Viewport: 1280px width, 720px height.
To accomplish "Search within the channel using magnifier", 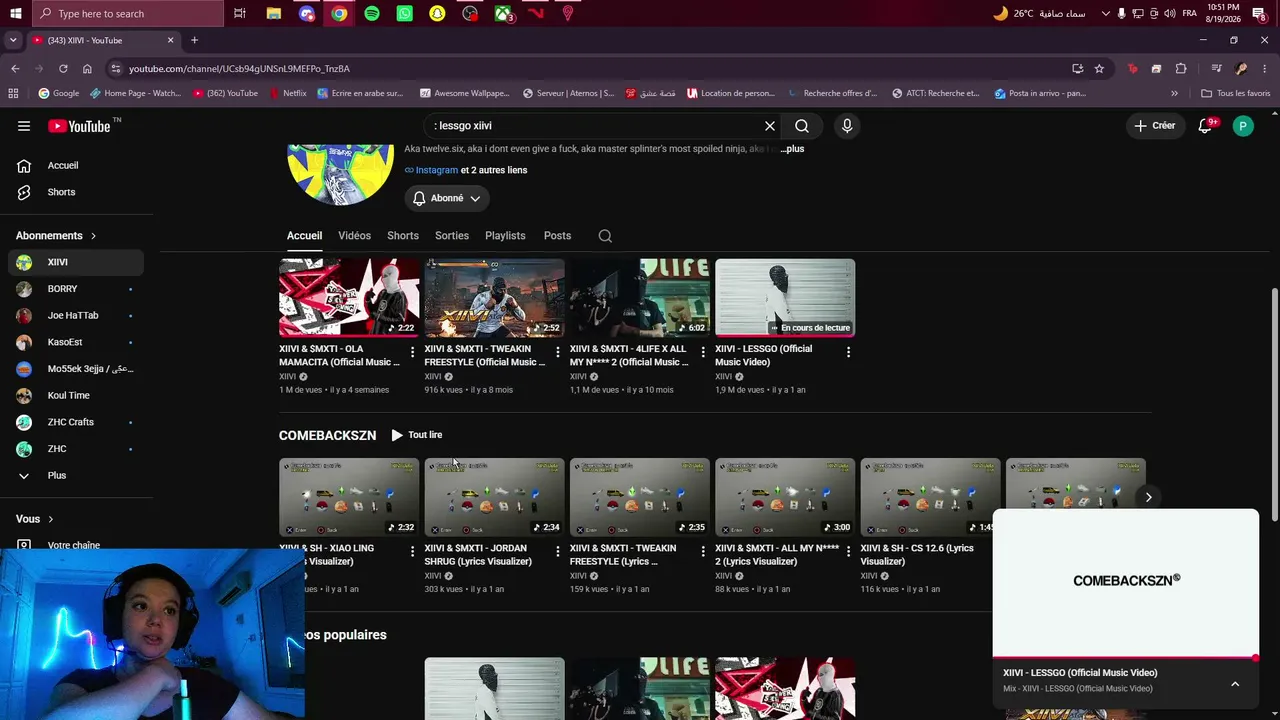I will point(605,236).
